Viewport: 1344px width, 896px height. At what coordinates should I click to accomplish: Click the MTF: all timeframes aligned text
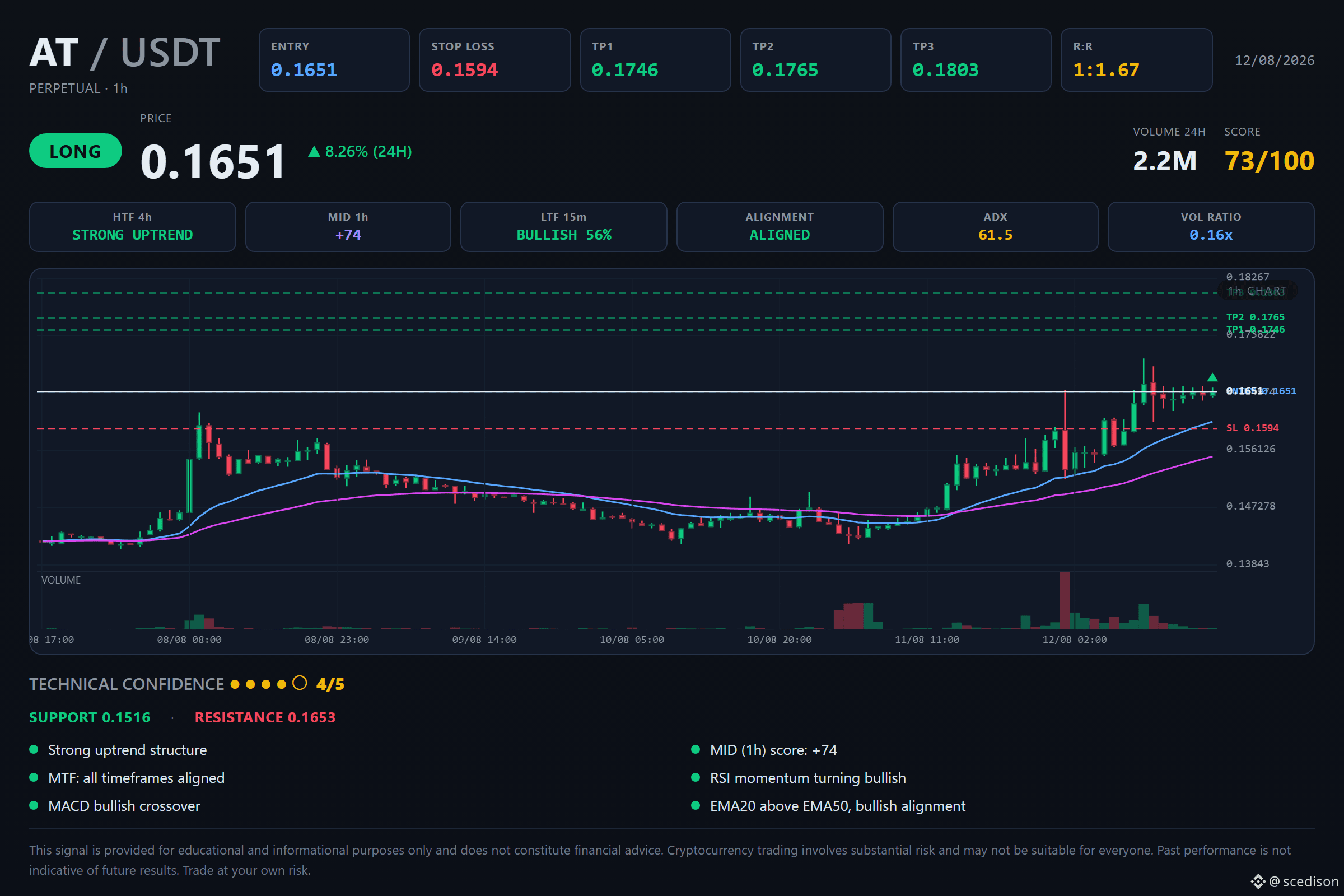(x=137, y=778)
